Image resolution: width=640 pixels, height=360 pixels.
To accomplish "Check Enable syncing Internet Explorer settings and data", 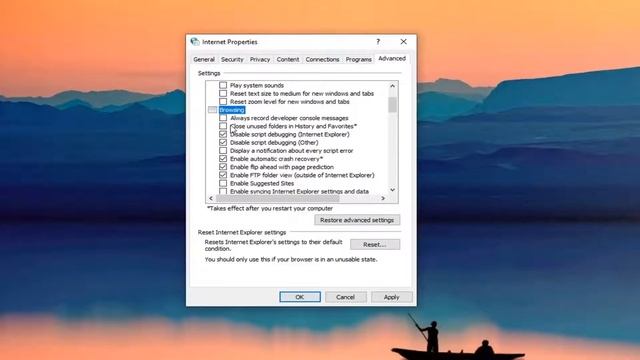I will (x=223, y=191).
